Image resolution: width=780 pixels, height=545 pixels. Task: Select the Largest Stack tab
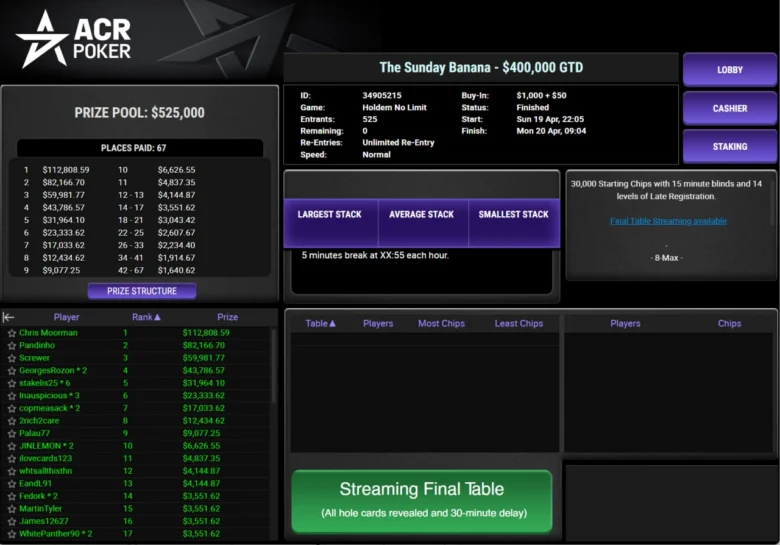tap(329, 214)
